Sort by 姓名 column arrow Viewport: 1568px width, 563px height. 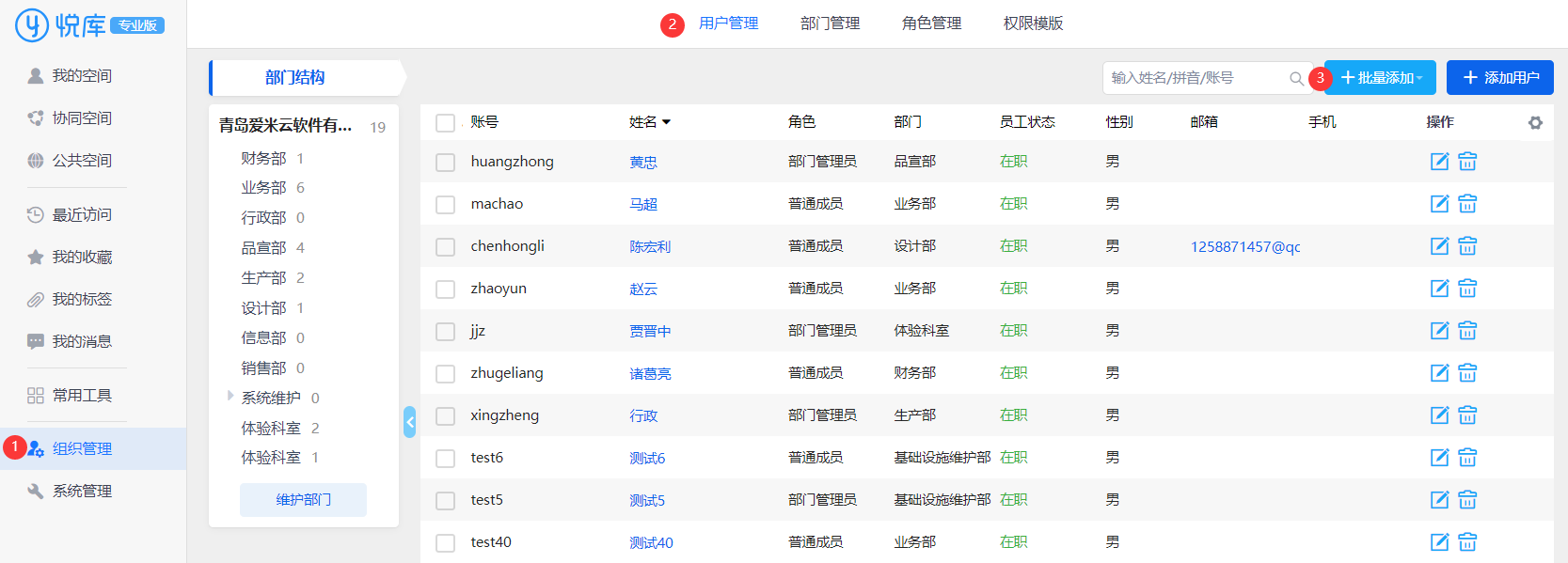pyautogui.click(x=667, y=123)
